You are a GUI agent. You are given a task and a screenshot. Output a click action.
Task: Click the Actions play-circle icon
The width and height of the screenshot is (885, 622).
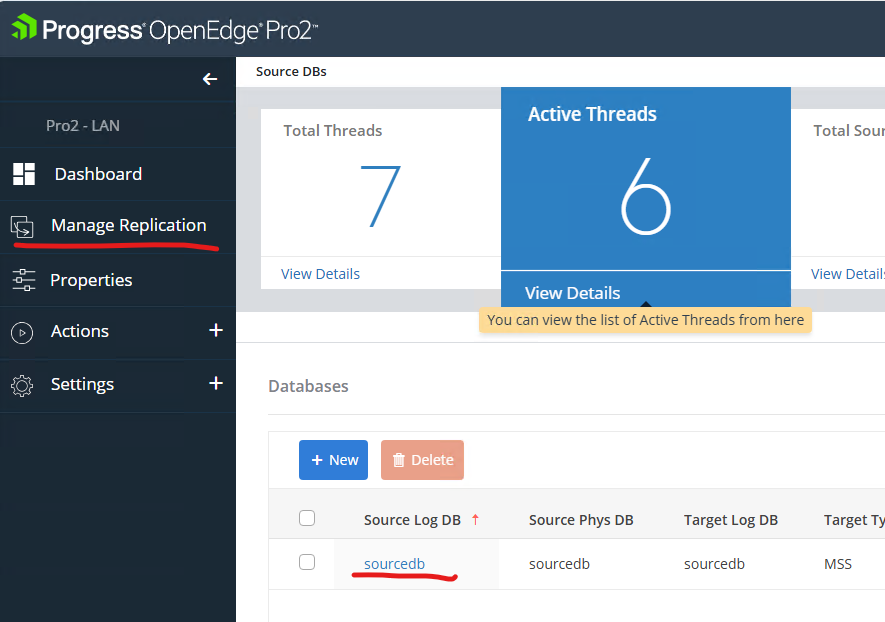[x=23, y=331]
